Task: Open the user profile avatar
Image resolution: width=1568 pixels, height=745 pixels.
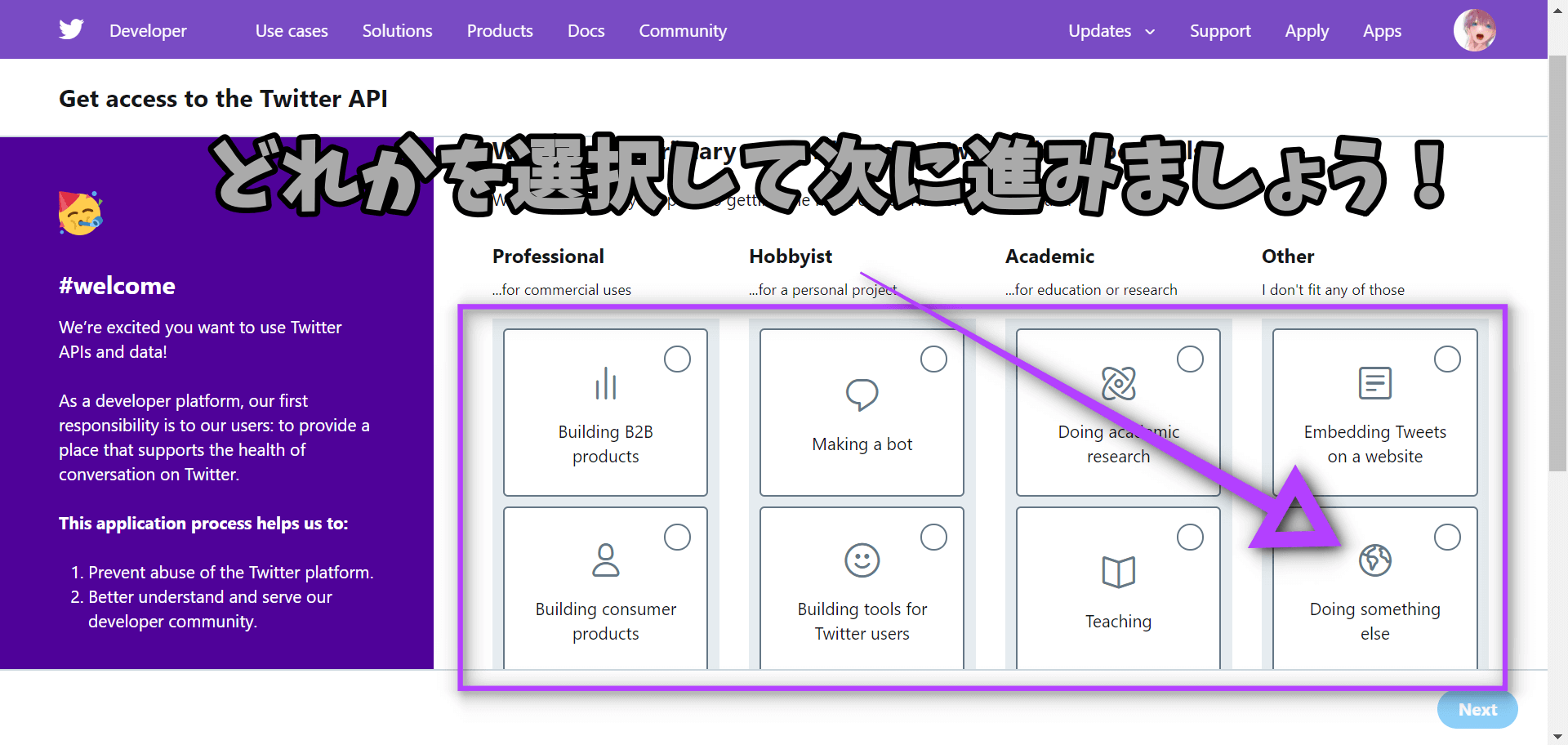Action: (1475, 30)
